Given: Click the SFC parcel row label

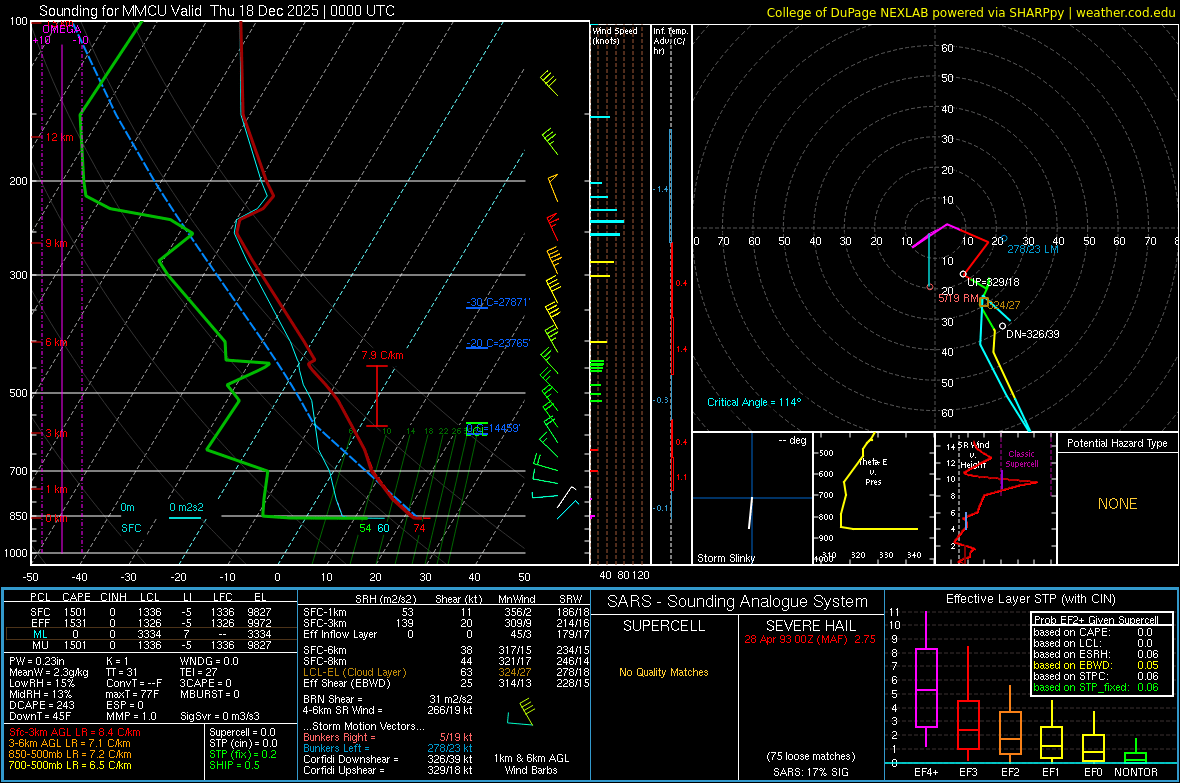Looking at the screenshot, I should coord(41,612).
